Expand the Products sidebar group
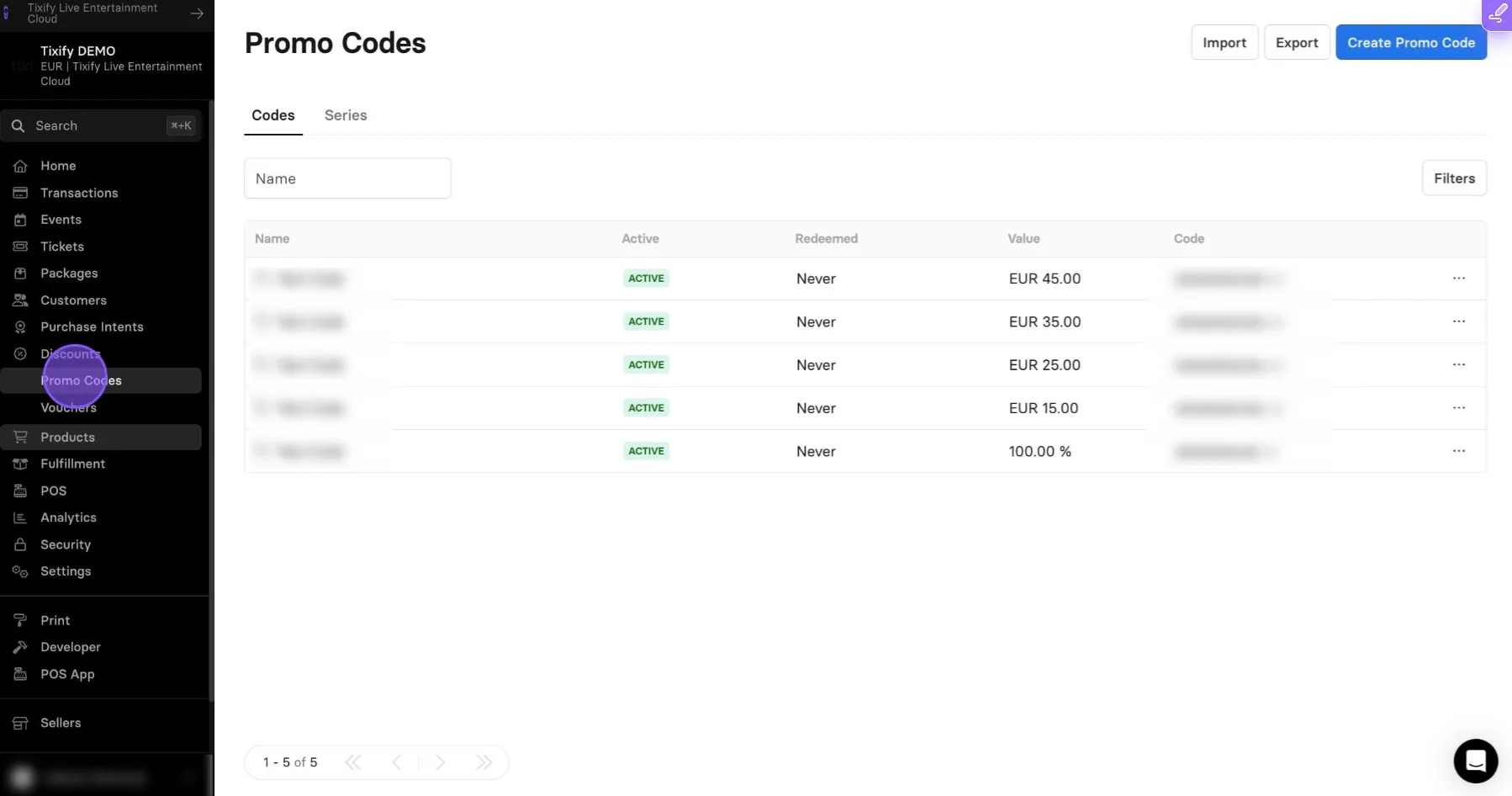Image resolution: width=1512 pixels, height=796 pixels. tap(101, 437)
